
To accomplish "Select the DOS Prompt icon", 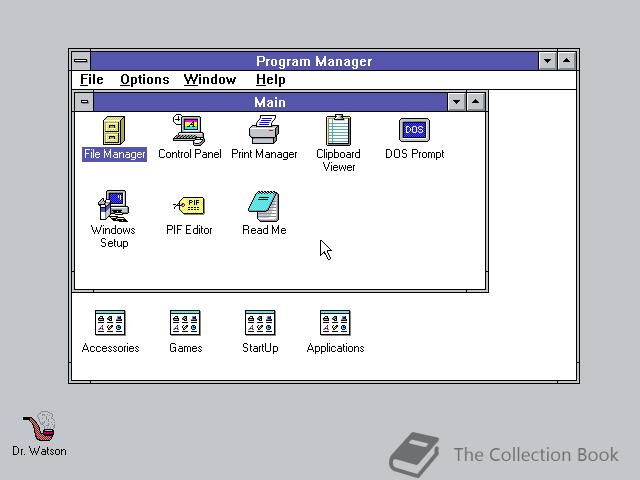I will (414, 130).
